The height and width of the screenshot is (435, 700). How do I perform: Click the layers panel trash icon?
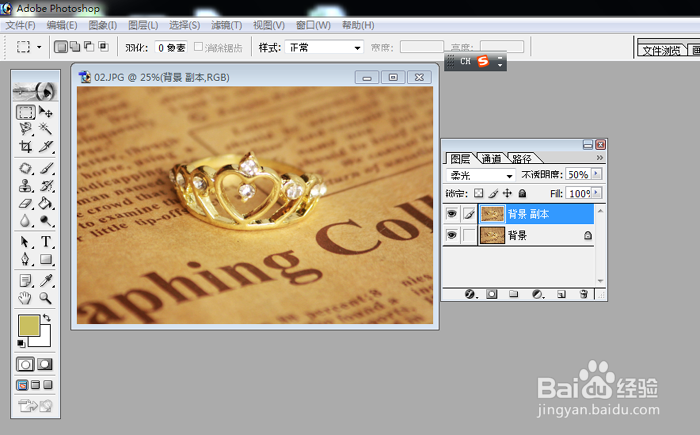click(x=583, y=294)
